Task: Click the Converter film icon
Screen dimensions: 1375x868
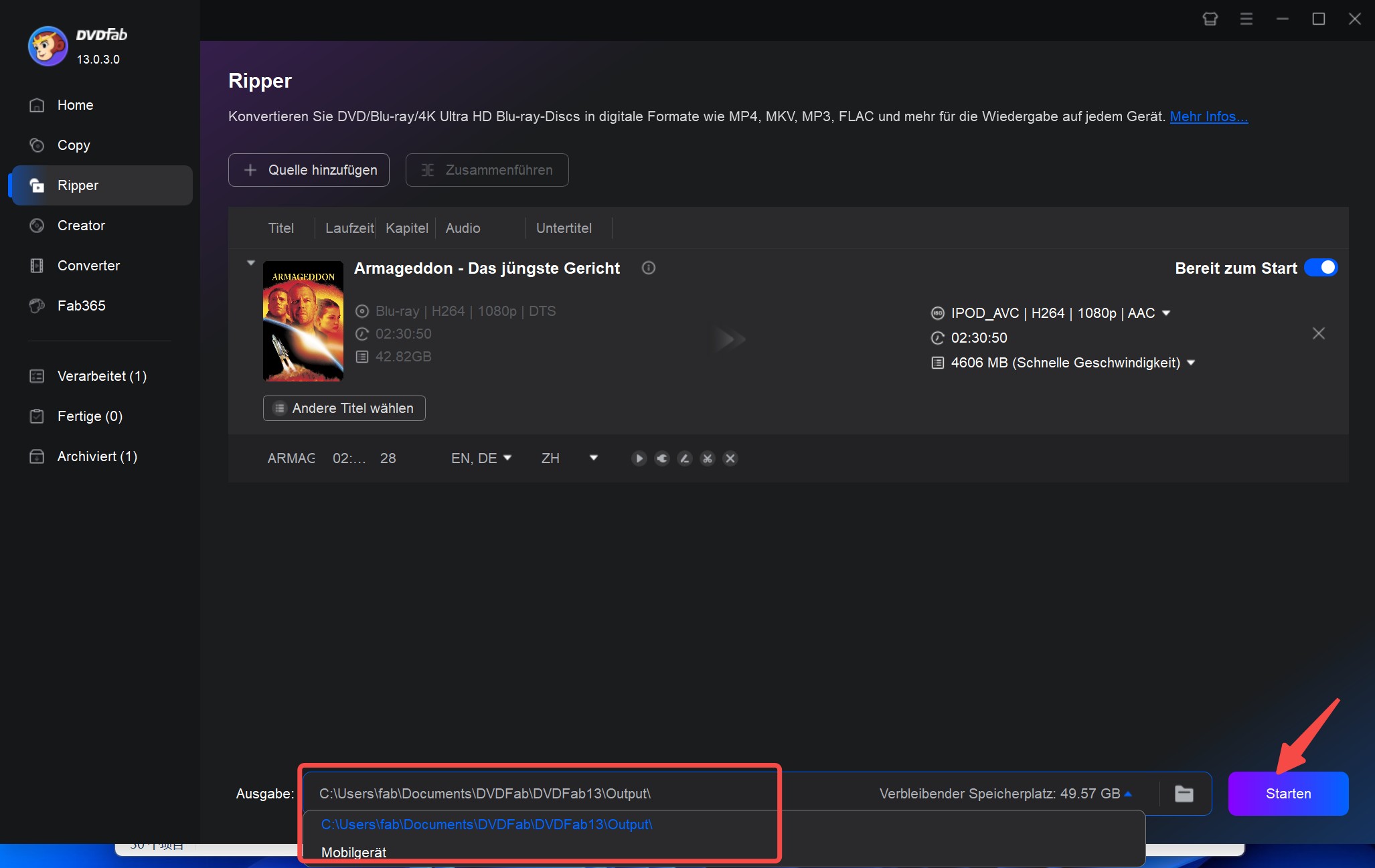Action: click(37, 266)
